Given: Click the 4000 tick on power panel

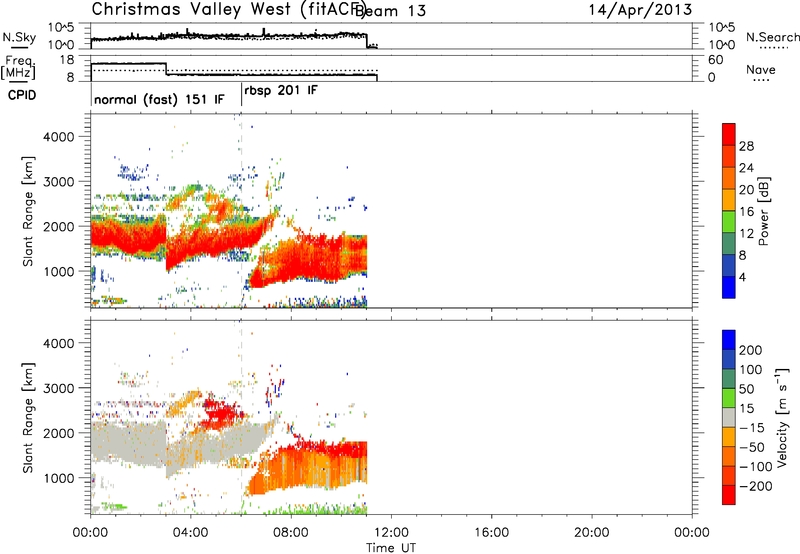Looking at the screenshot, I should coord(58,137).
